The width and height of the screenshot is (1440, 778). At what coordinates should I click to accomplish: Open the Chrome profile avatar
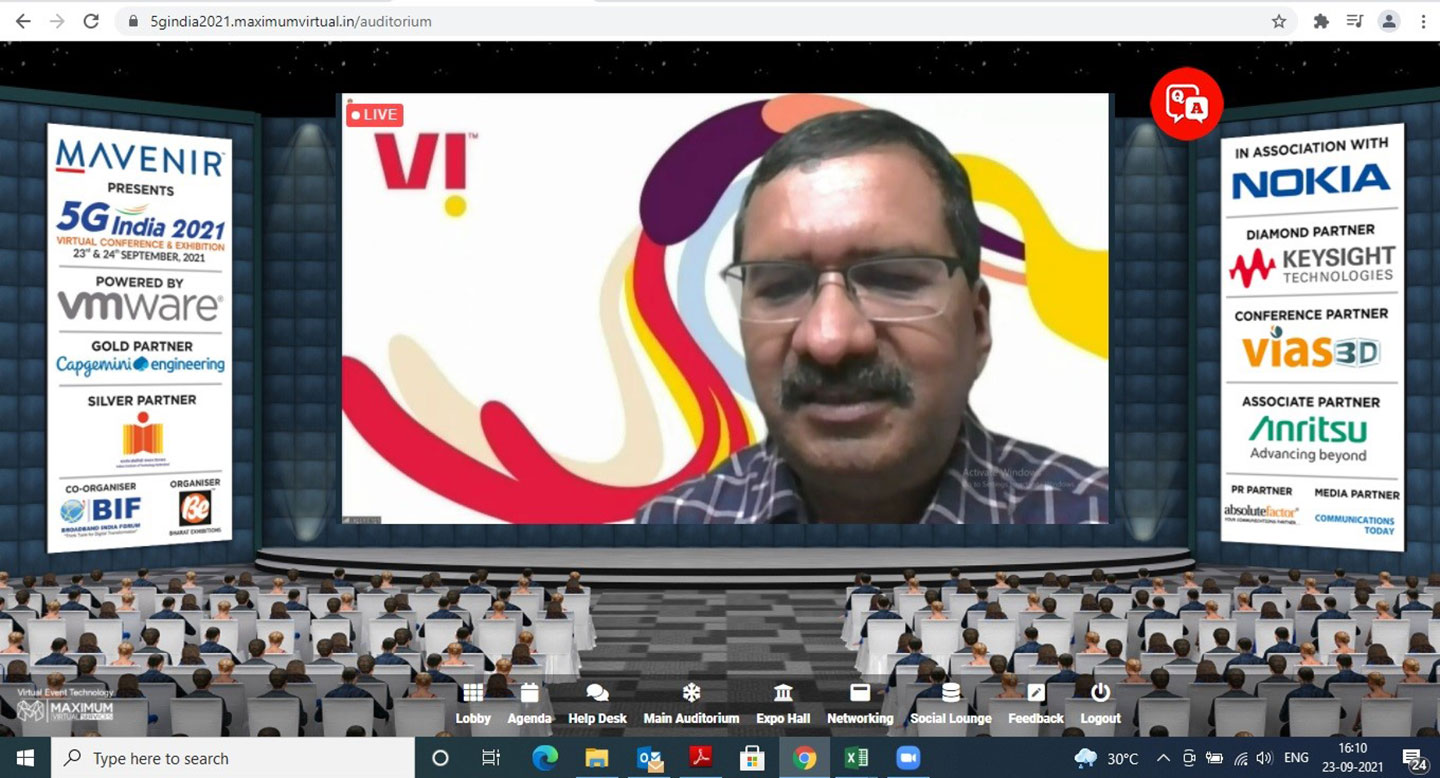pos(1389,21)
